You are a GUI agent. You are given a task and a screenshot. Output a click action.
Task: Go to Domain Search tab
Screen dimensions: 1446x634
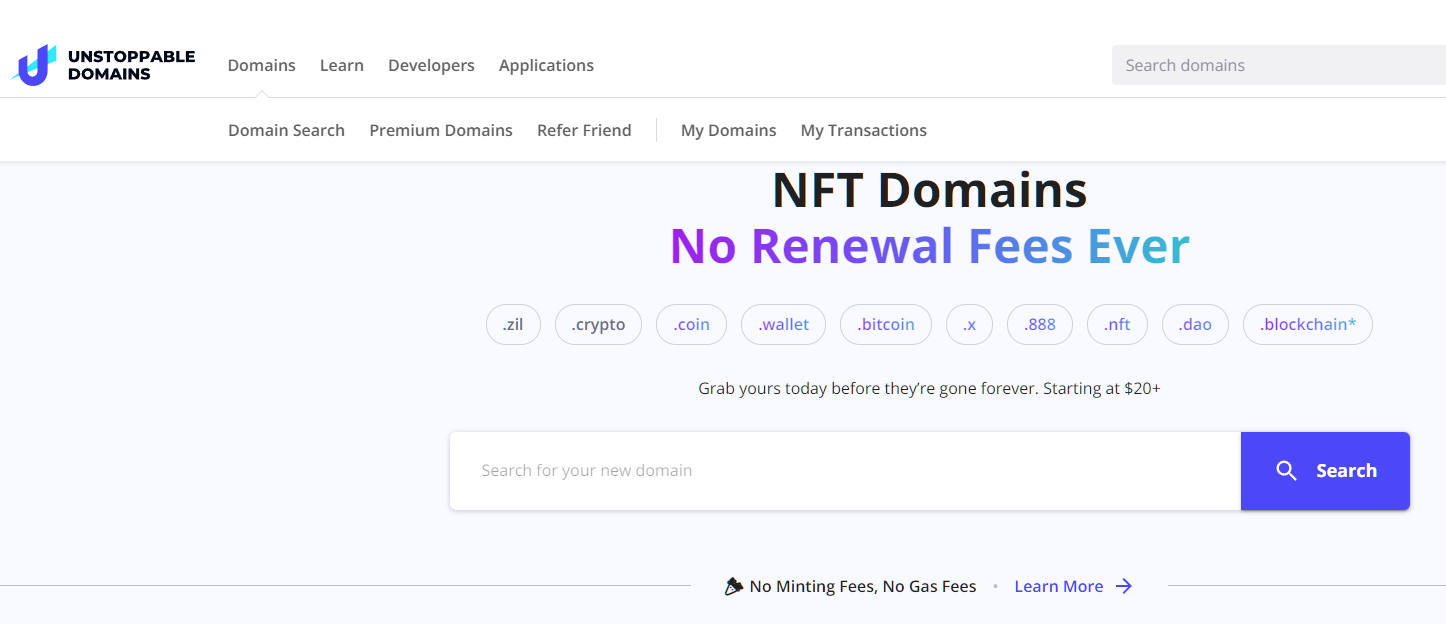click(x=286, y=130)
